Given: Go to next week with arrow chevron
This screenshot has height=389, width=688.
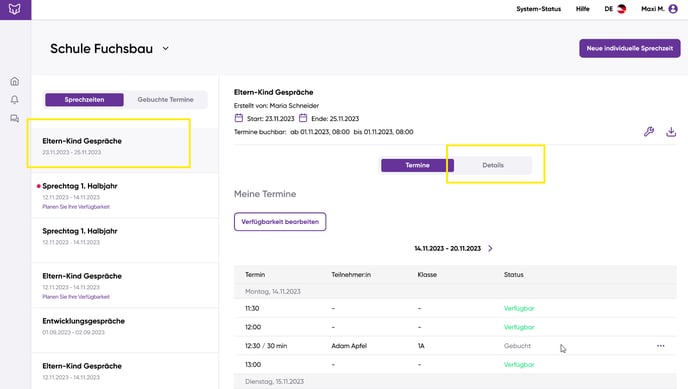Looking at the screenshot, I should (490, 248).
